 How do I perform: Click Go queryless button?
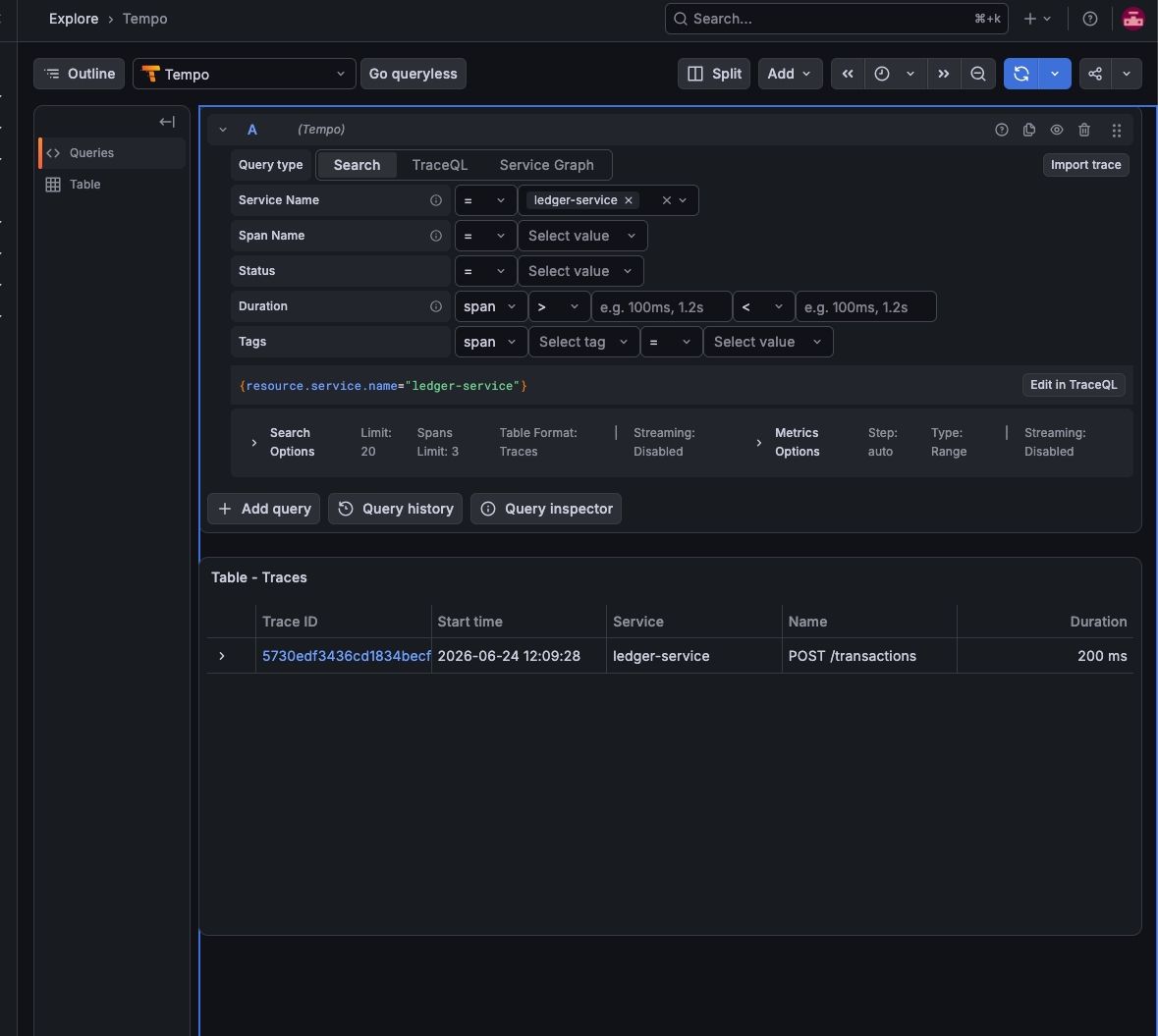coord(413,74)
